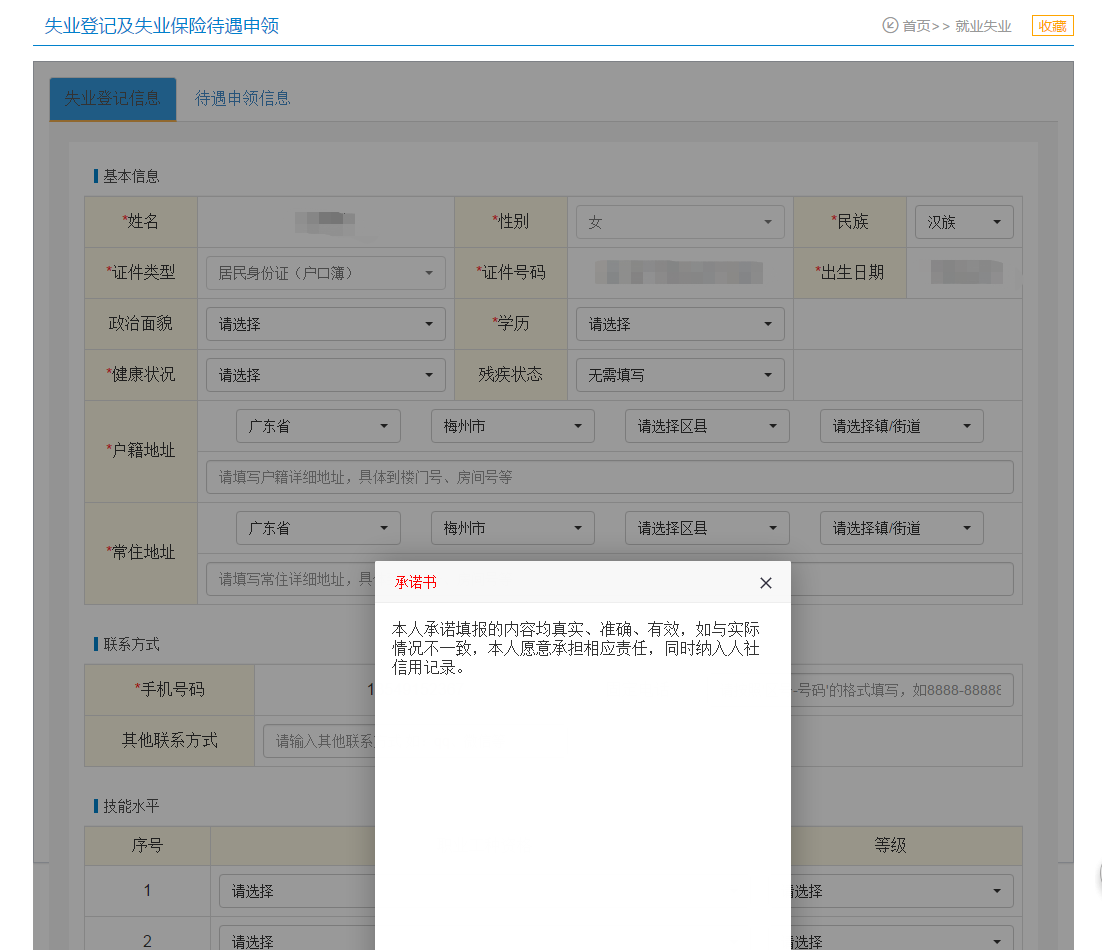Open 户籍地址 区县 dropdown

[707, 426]
